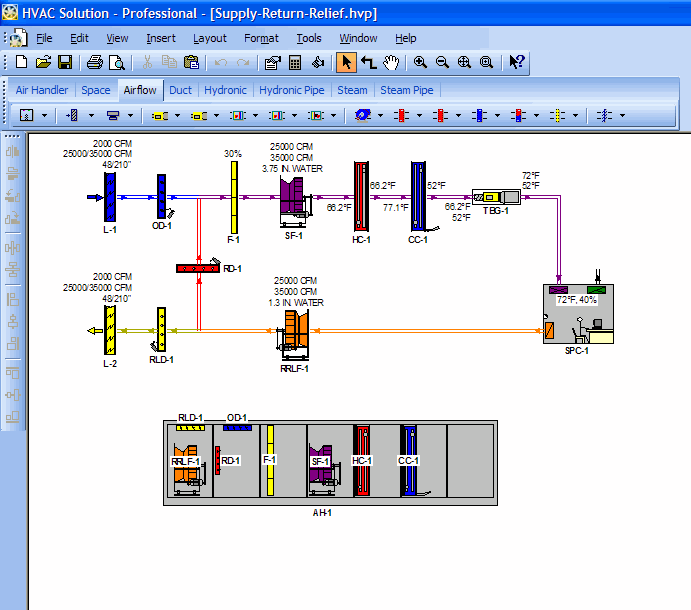The height and width of the screenshot is (610, 691).
Task: Click the paint bucket toolbar icon
Action: pyautogui.click(x=318, y=62)
